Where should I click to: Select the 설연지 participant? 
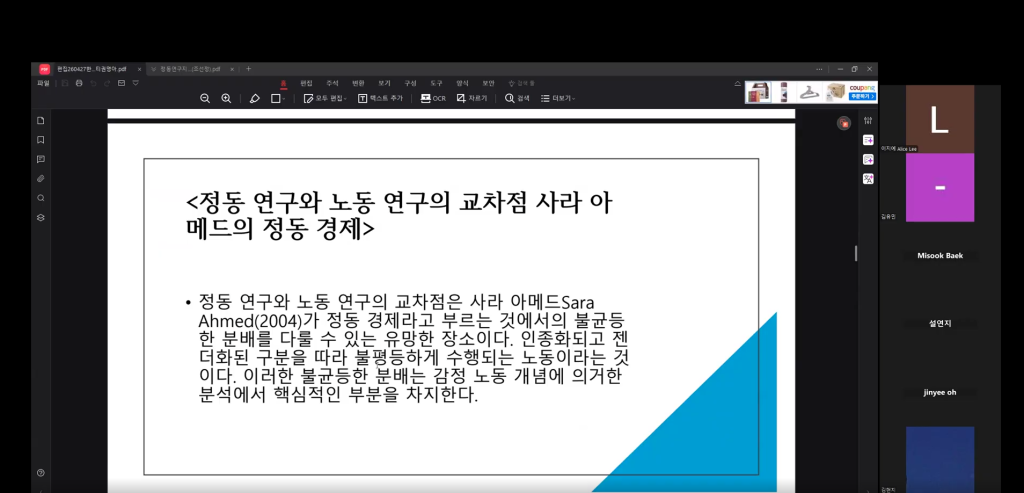(940, 323)
